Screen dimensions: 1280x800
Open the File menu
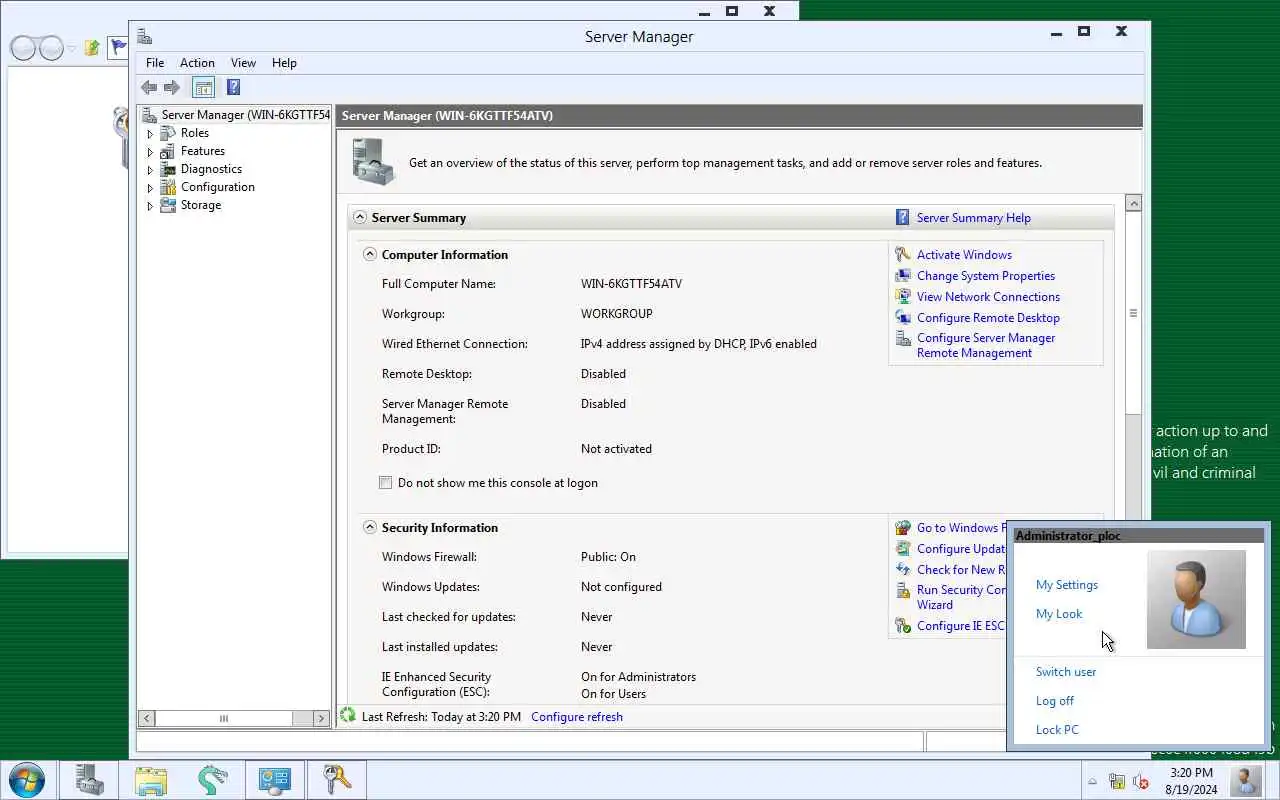pyautogui.click(x=155, y=63)
